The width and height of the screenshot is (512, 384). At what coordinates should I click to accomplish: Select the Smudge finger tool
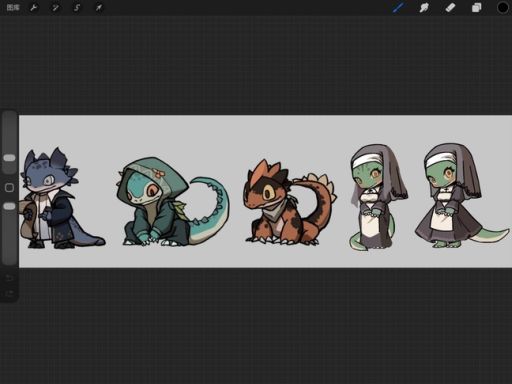pyautogui.click(x=424, y=7)
